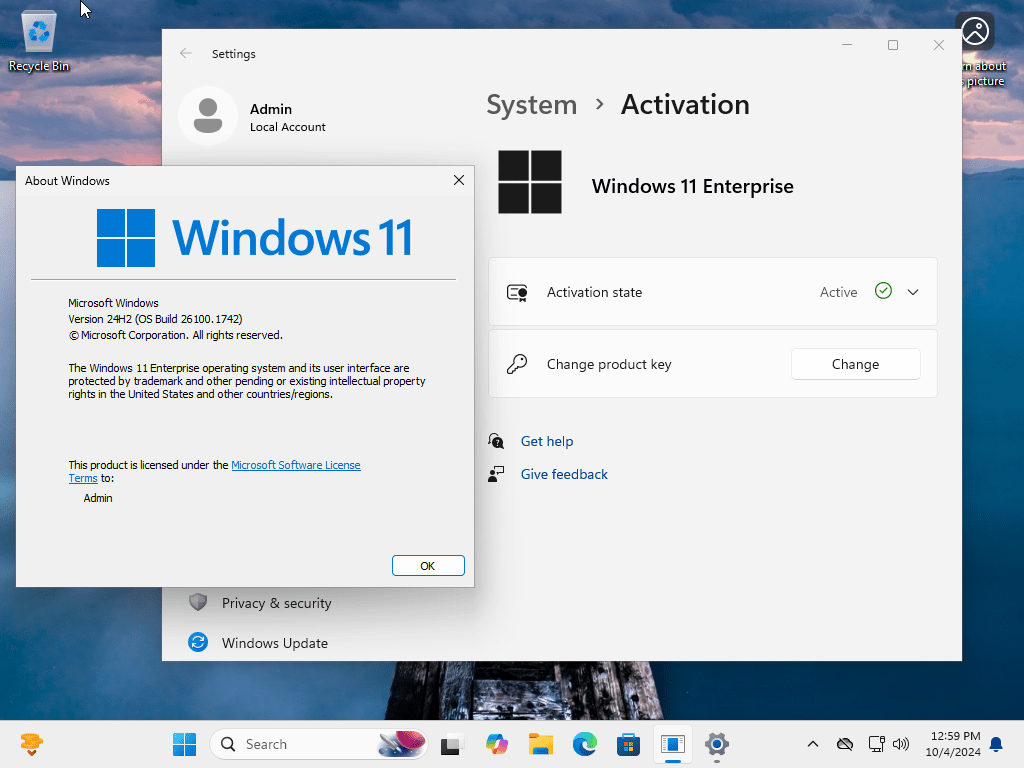Open the Terms link in About Windows
This screenshot has height=768, width=1024.
click(x=83, y=478)
